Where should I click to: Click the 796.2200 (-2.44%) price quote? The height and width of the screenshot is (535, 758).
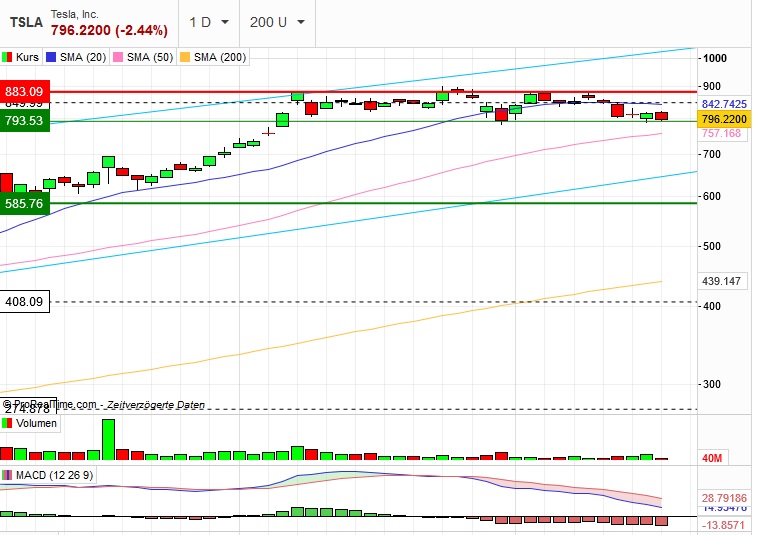coord(109,30)
